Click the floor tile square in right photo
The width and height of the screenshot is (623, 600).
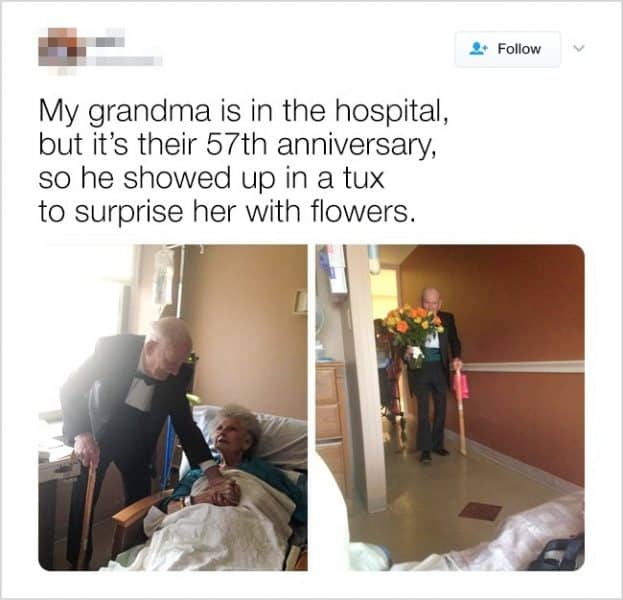(x=480, y=511)
